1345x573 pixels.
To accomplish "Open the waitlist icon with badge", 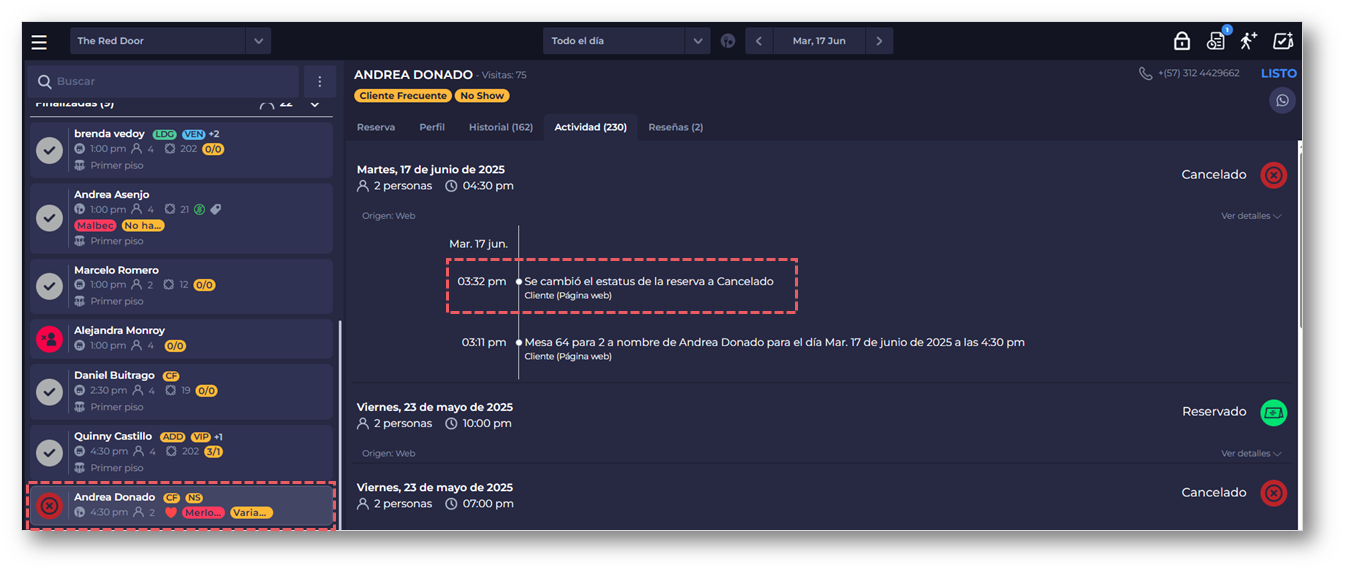I will (x=1216, y=41).
